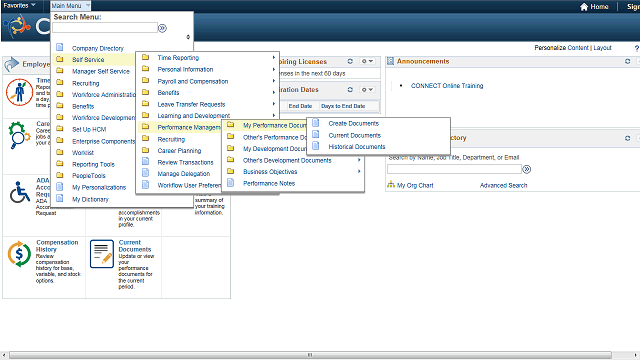Click the Historical Documents page icon
Image resolution: width=640 pixels, height=360 pixels.
(x=316, y=146)
